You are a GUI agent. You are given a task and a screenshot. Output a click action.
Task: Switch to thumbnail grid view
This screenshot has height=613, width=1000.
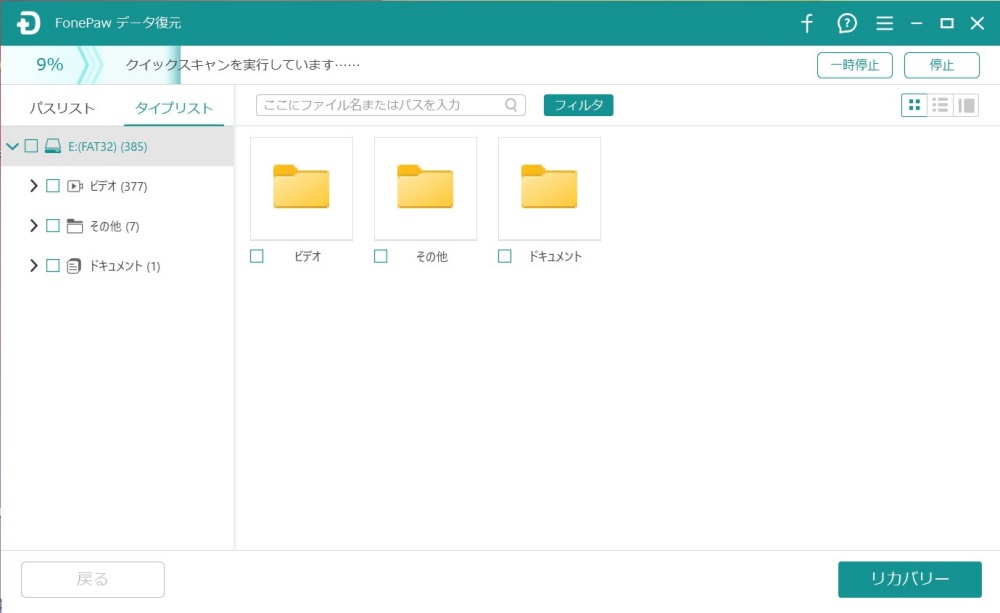(x=914, y=105)
